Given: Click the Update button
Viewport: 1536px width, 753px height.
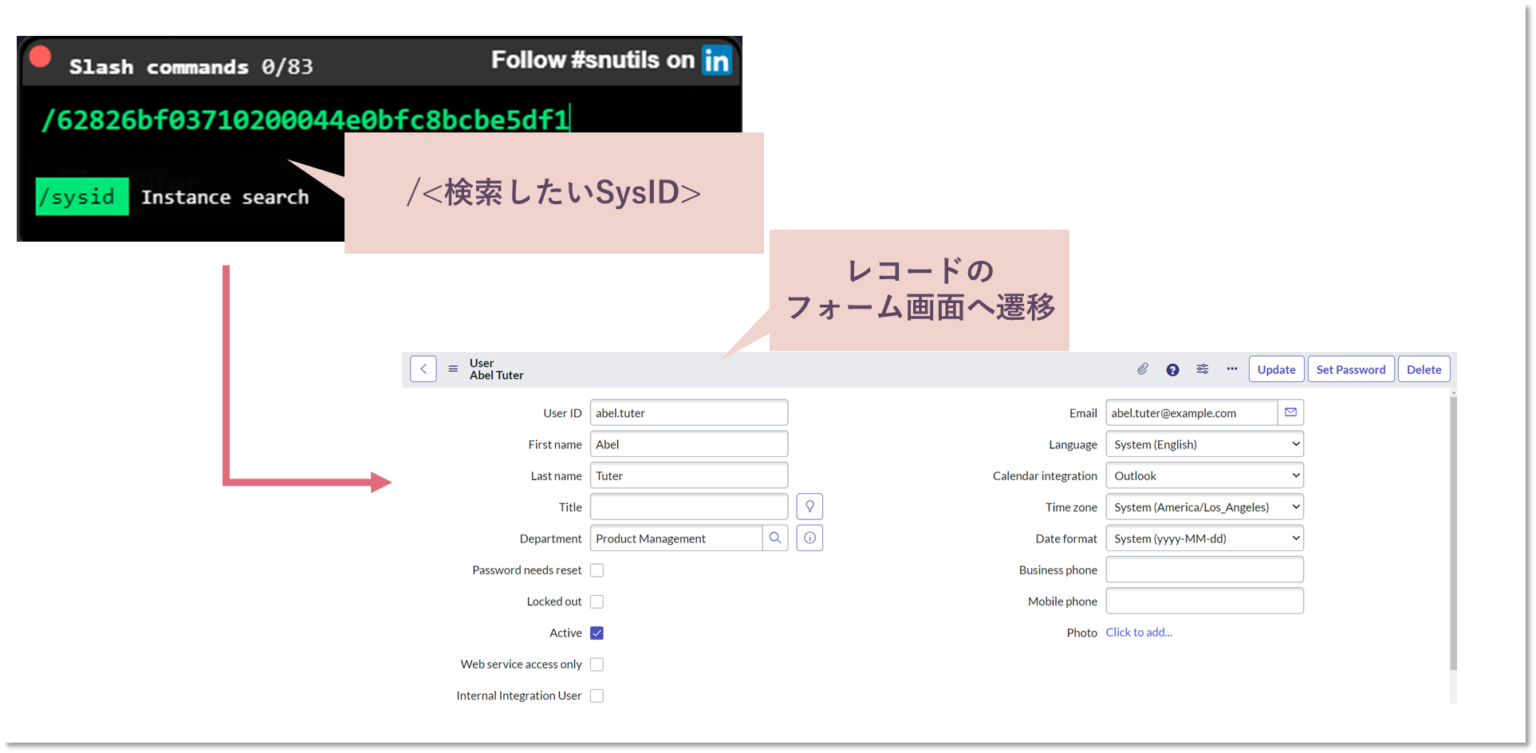Looking at the screenshot, I should [1276, 369].
